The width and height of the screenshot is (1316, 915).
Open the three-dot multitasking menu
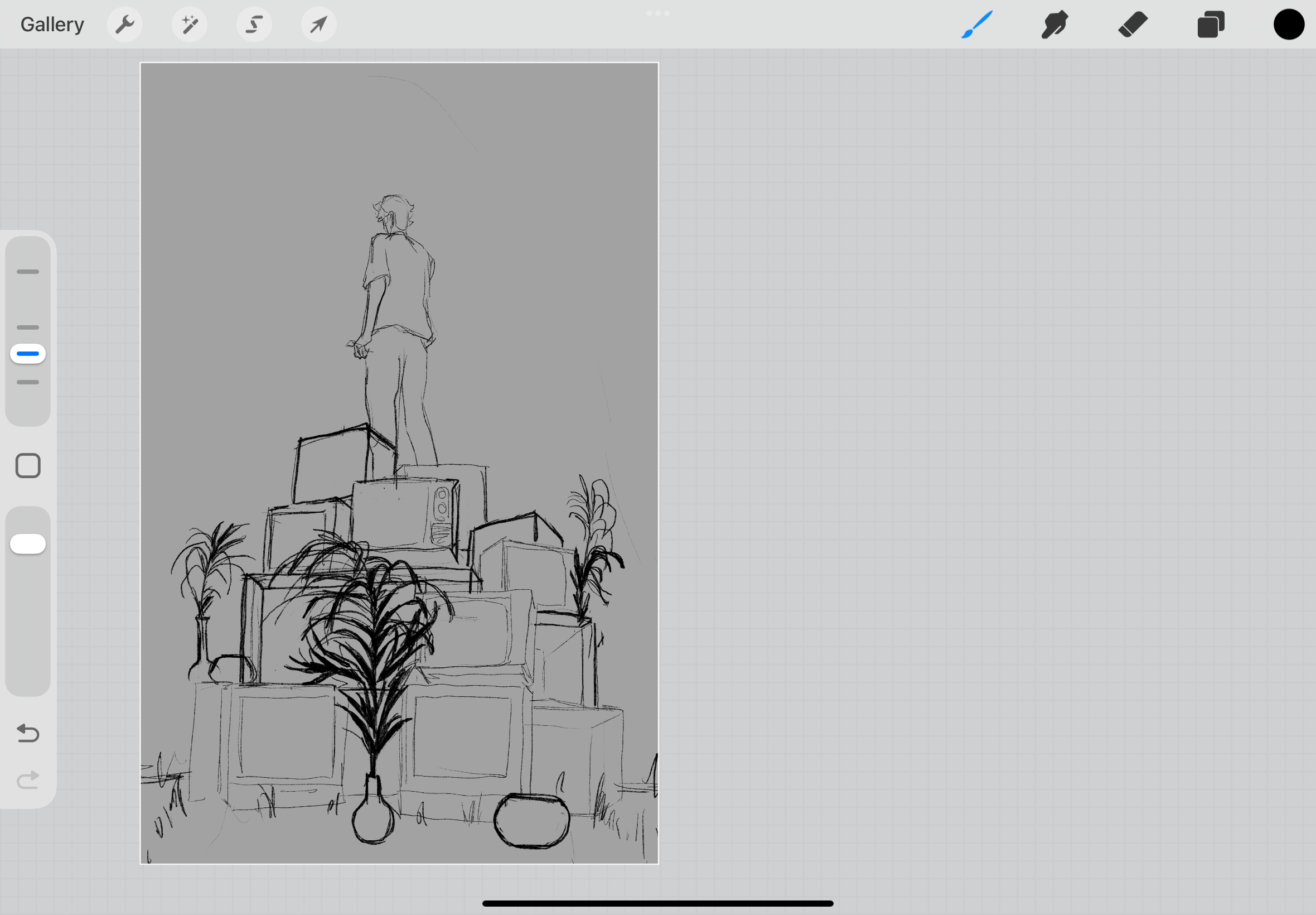pyautogui.click(x=657, y=13)
